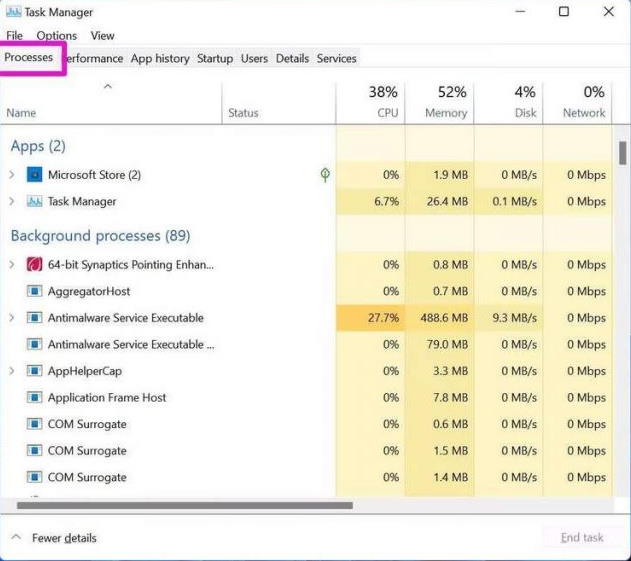Expand the AppHelperCap process

12,371
